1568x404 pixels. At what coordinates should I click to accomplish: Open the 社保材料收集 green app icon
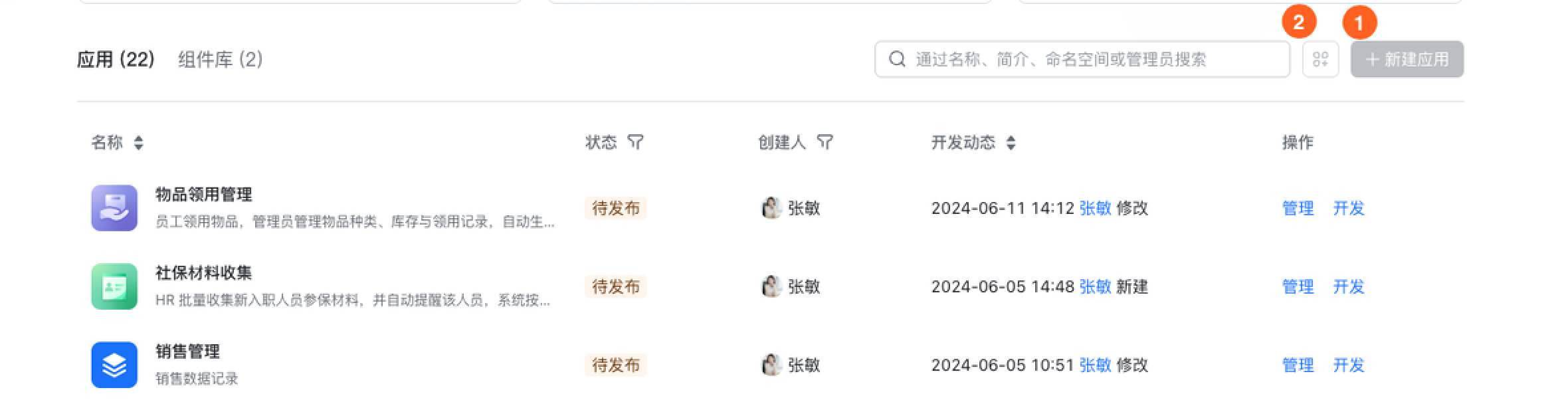[x=114, y=286]
